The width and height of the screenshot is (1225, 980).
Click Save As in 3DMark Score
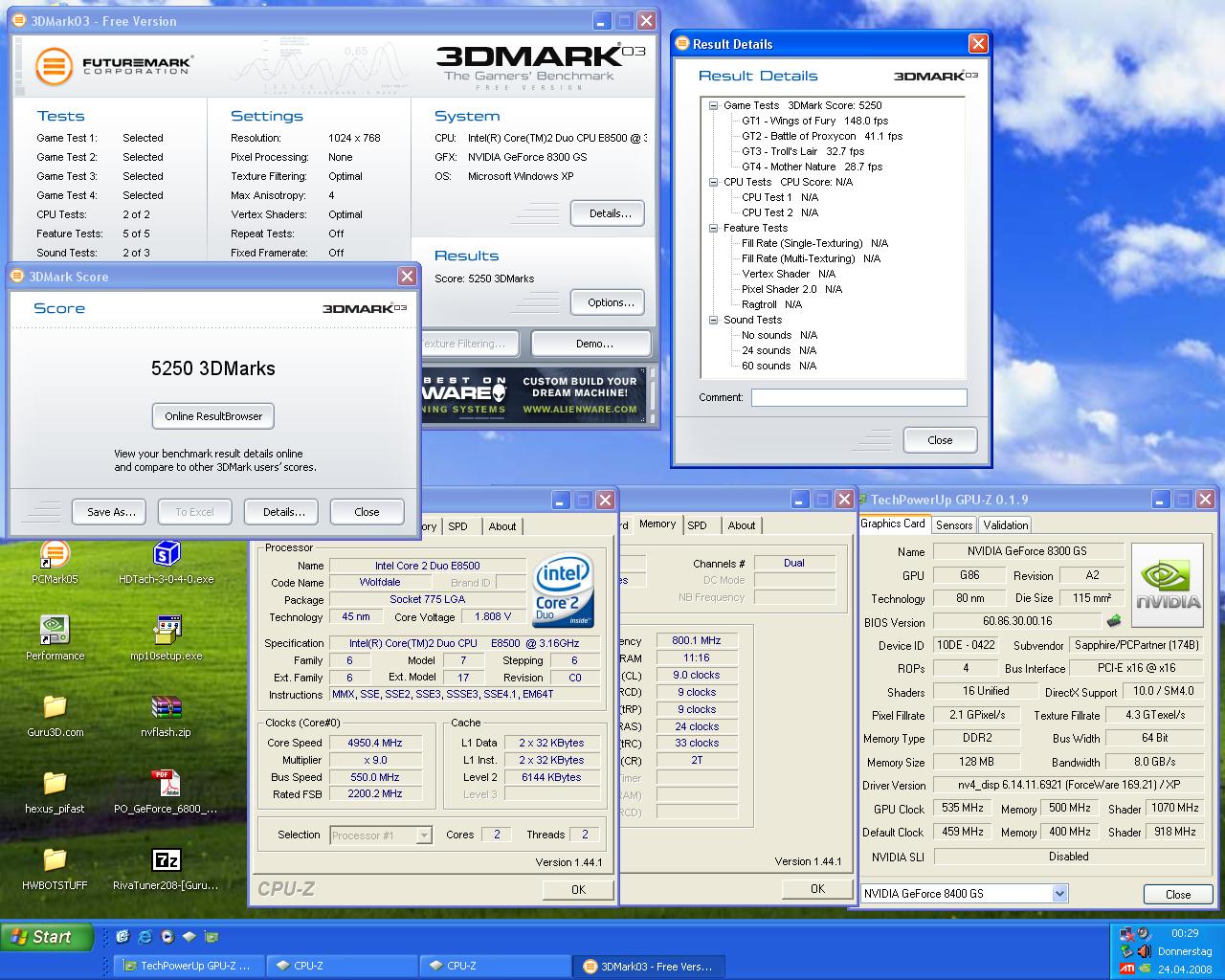[109, 512]
